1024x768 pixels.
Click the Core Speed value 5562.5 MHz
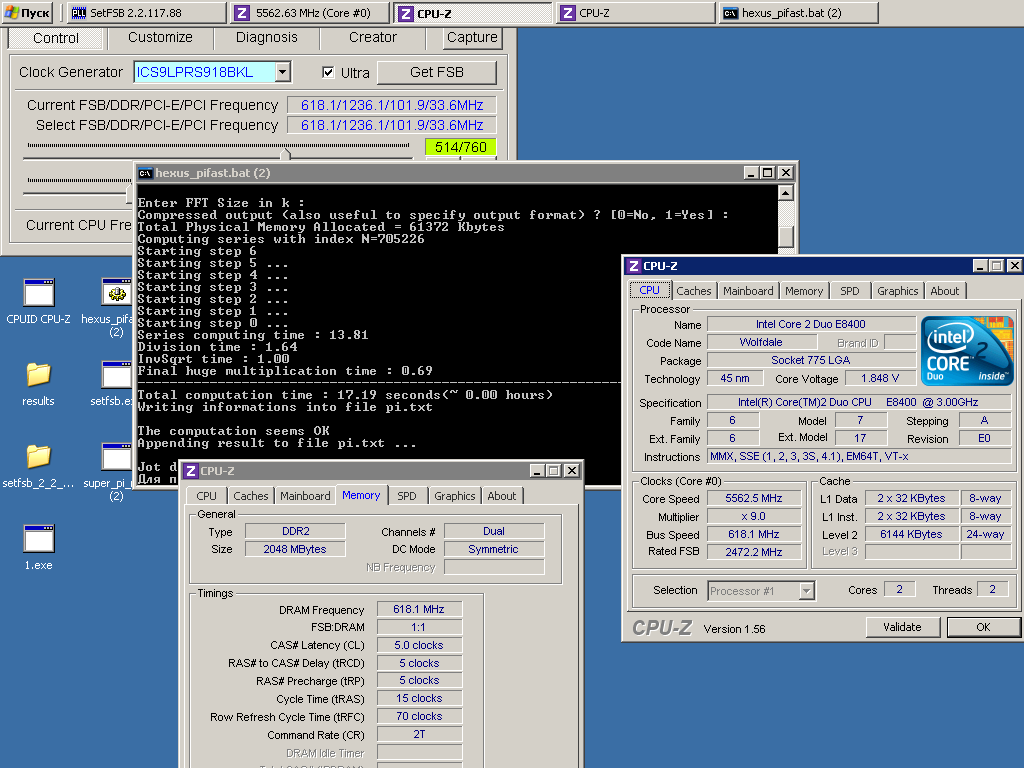tap(754, 498)
